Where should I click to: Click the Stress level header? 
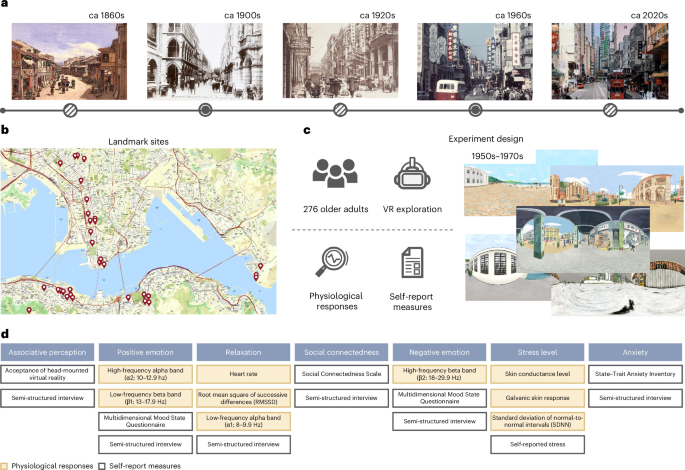point(537,352)
